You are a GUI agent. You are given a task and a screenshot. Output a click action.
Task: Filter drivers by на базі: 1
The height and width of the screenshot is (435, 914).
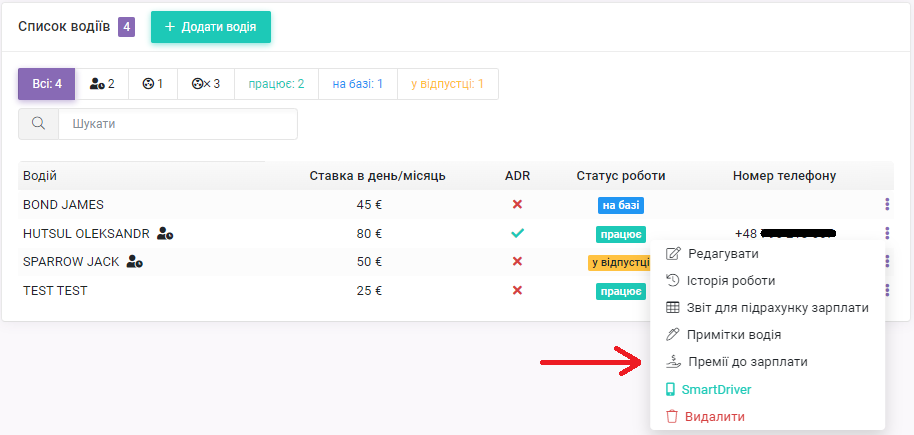pos(358,84)
